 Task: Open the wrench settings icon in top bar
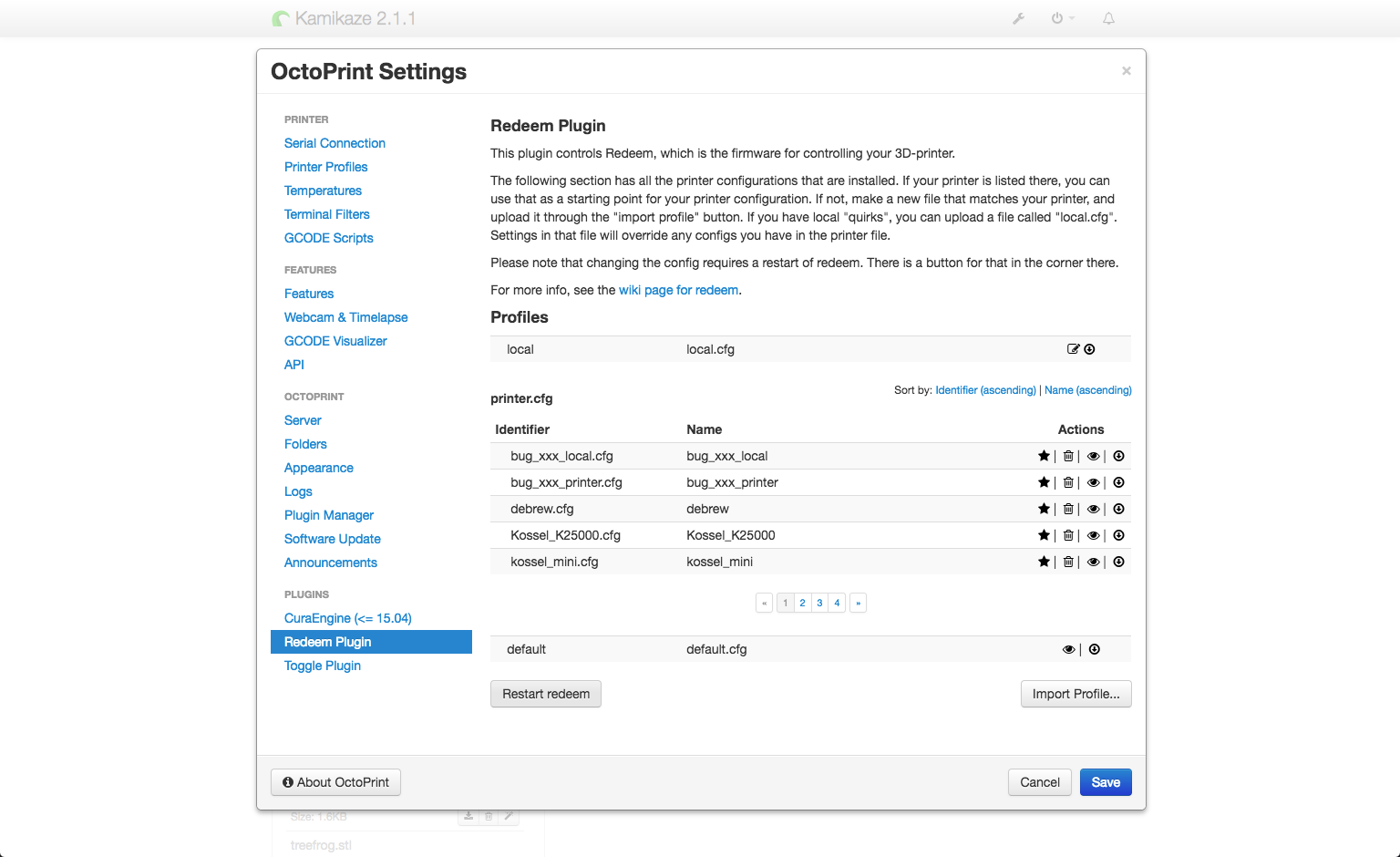click(1019, 18)
